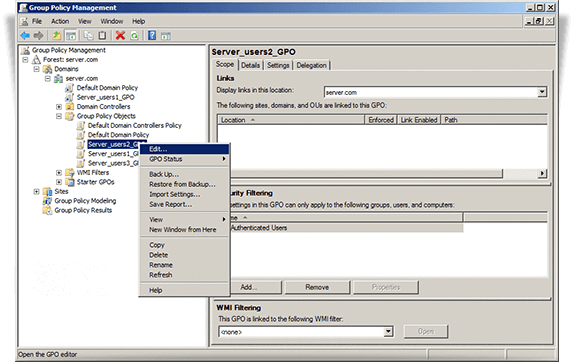Click the Properties button
574x362 pixels.
coord(386,287)
